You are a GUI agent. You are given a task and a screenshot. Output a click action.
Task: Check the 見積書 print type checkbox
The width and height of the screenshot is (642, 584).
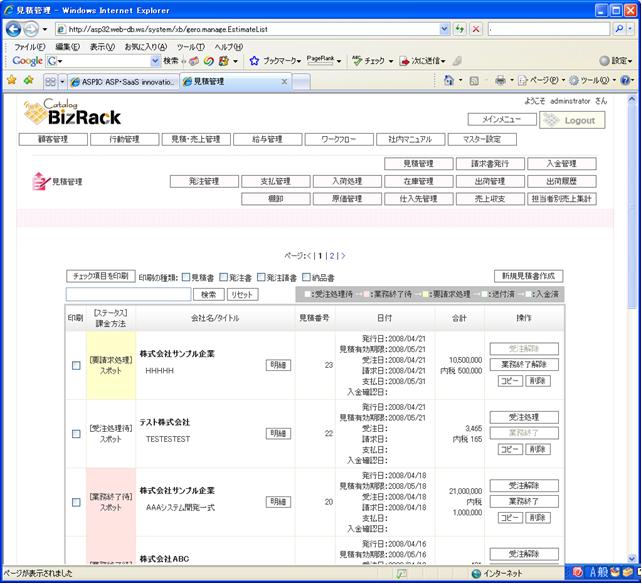(186, 277)
